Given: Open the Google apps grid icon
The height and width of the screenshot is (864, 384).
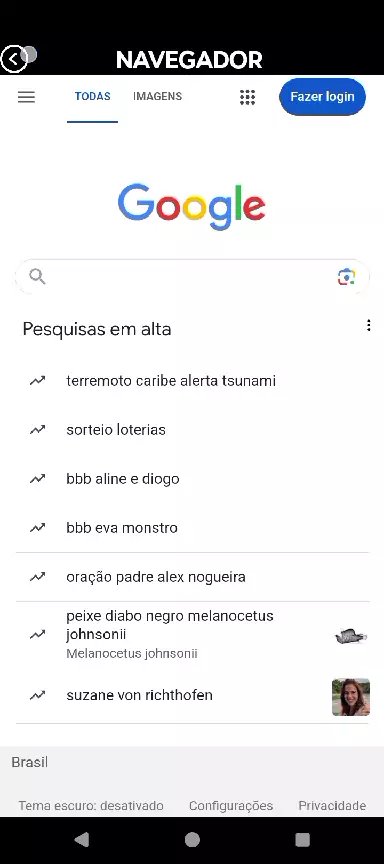Looking at the screenshot, I should pos(247,97).
